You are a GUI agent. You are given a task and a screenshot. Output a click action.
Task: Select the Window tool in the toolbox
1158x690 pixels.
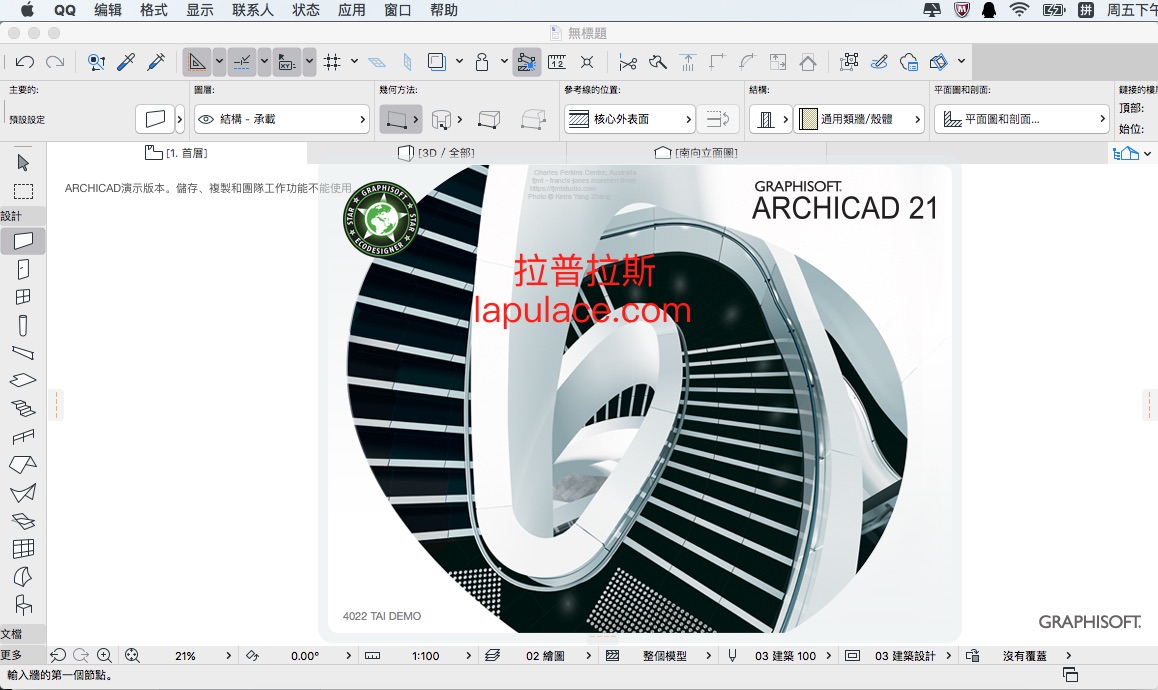click(x=23, y=296)
